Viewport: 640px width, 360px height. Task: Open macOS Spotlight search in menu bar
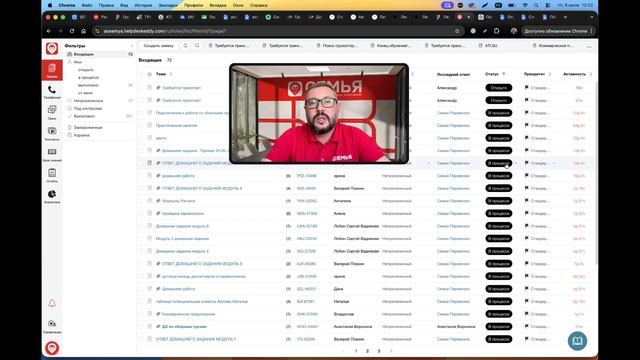coord(536,5)
